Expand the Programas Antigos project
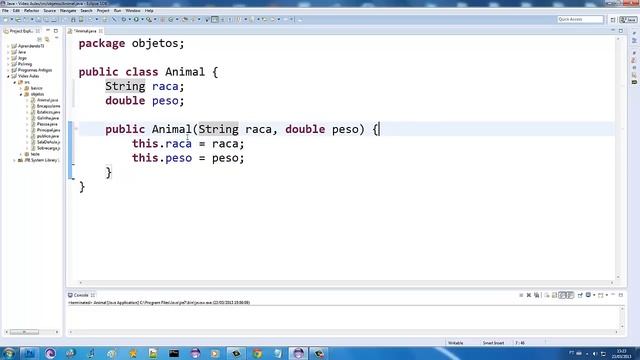The height and width of the screenshot is (360, 640). [x=8, y=70]
